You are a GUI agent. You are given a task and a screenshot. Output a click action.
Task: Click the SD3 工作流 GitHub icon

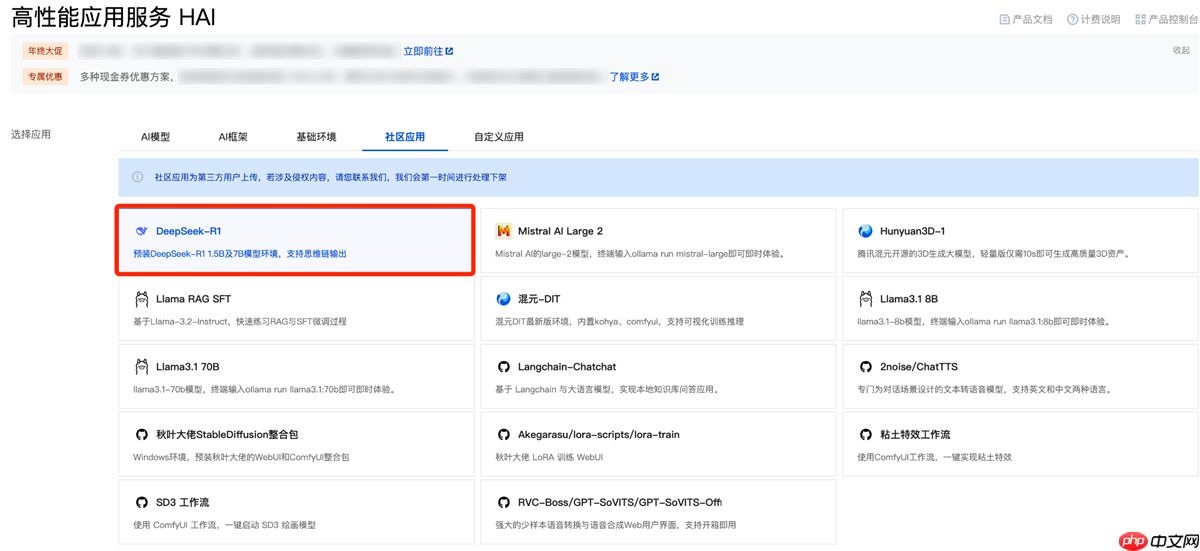(142, 503)
